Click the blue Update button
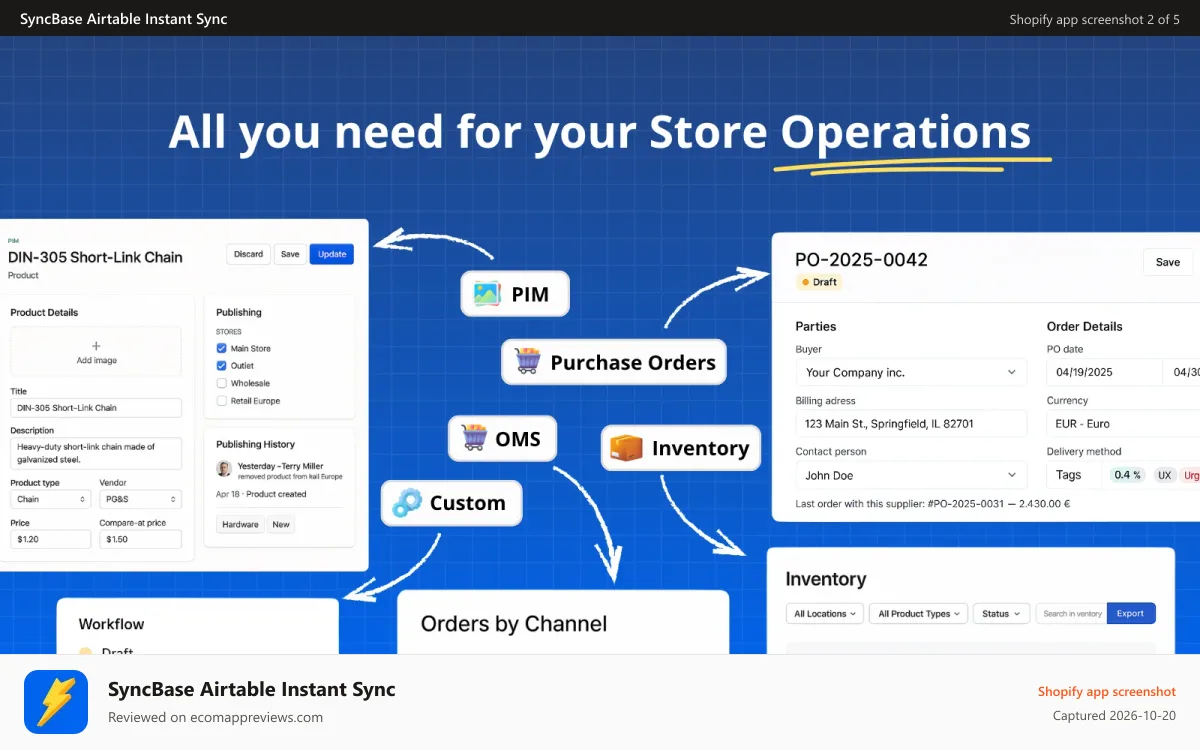1200x750 pixels. [332, 254]
